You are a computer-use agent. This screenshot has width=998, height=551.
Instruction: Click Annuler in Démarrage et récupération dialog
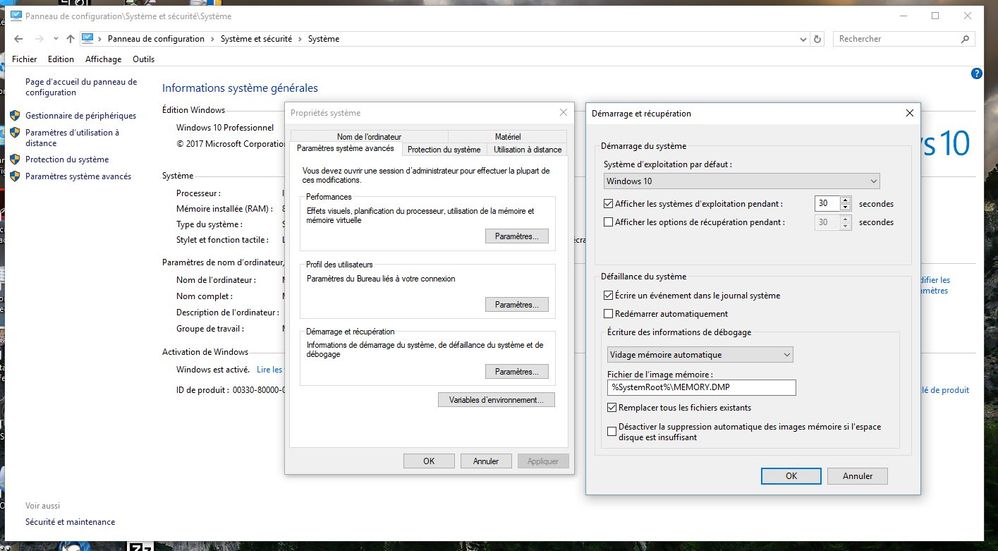click(857, 476)
